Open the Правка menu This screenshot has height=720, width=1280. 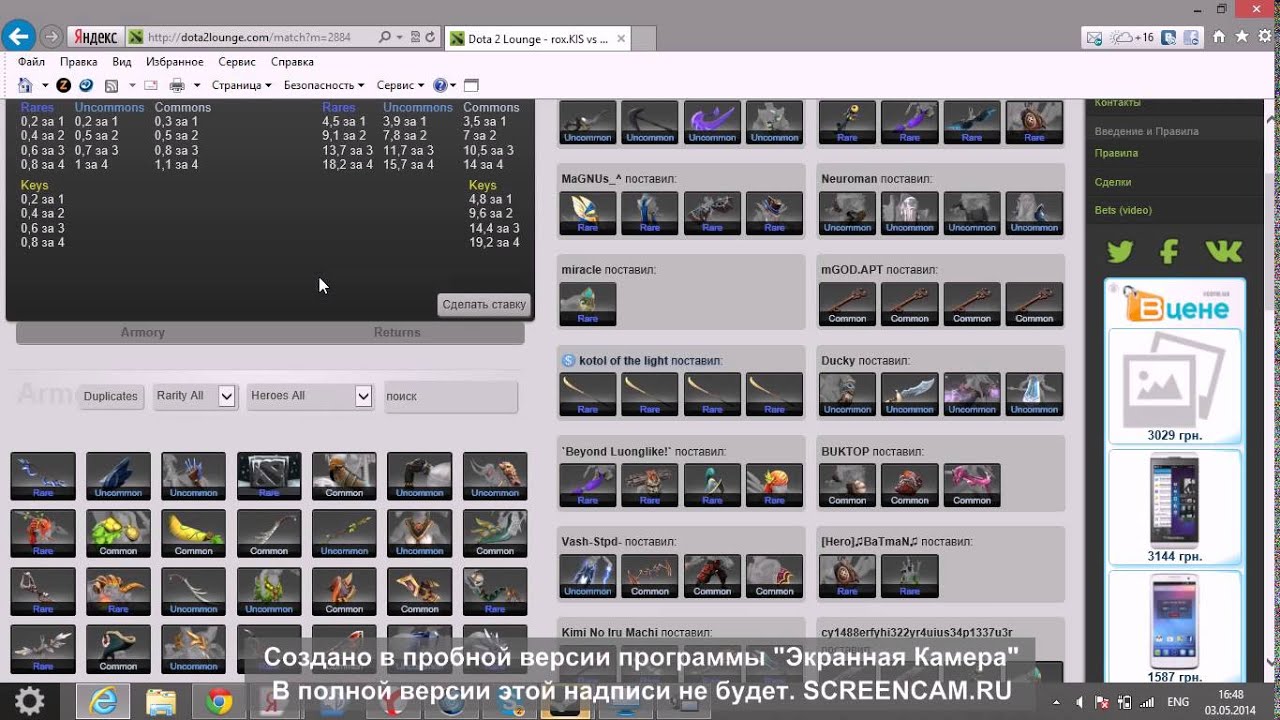coord(79,61)
